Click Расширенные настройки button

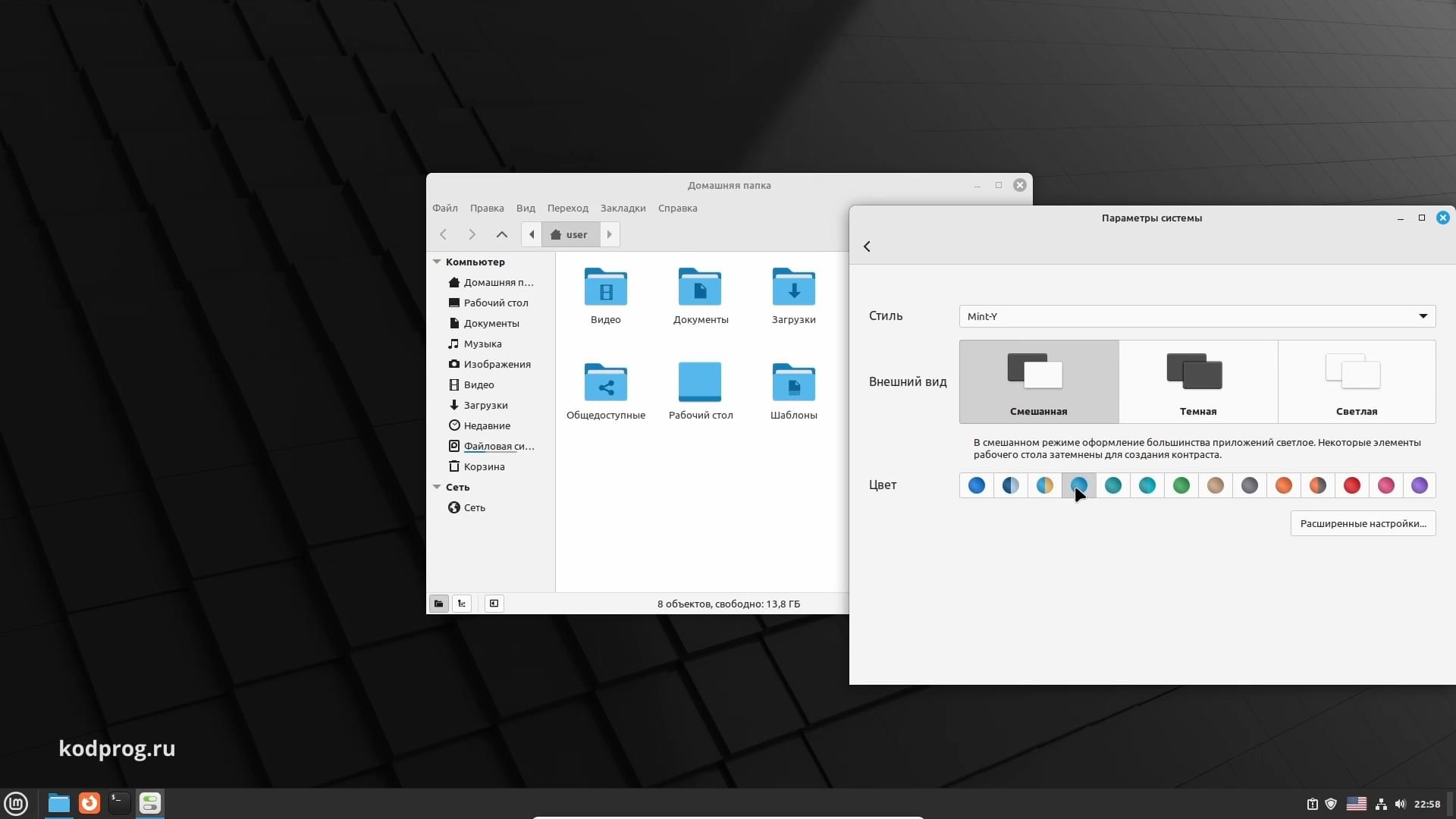point(1363,523)
